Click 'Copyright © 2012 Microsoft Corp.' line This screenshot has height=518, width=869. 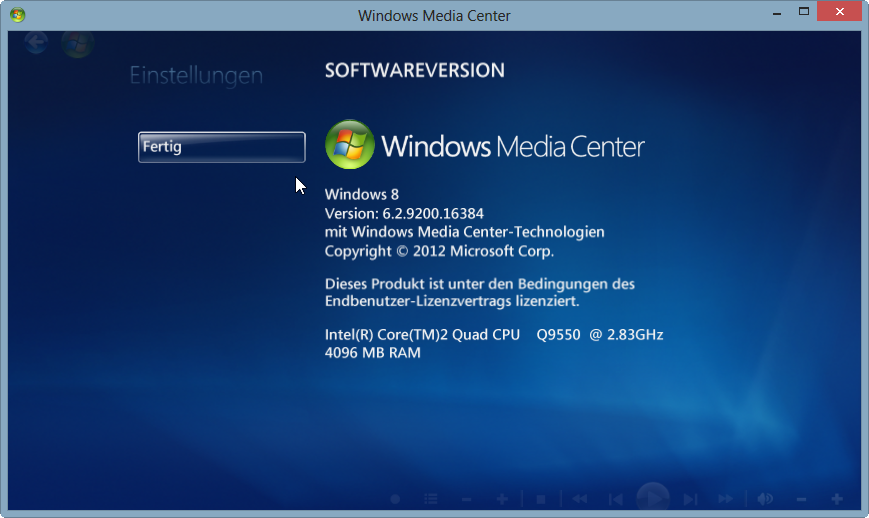point(439,252)
